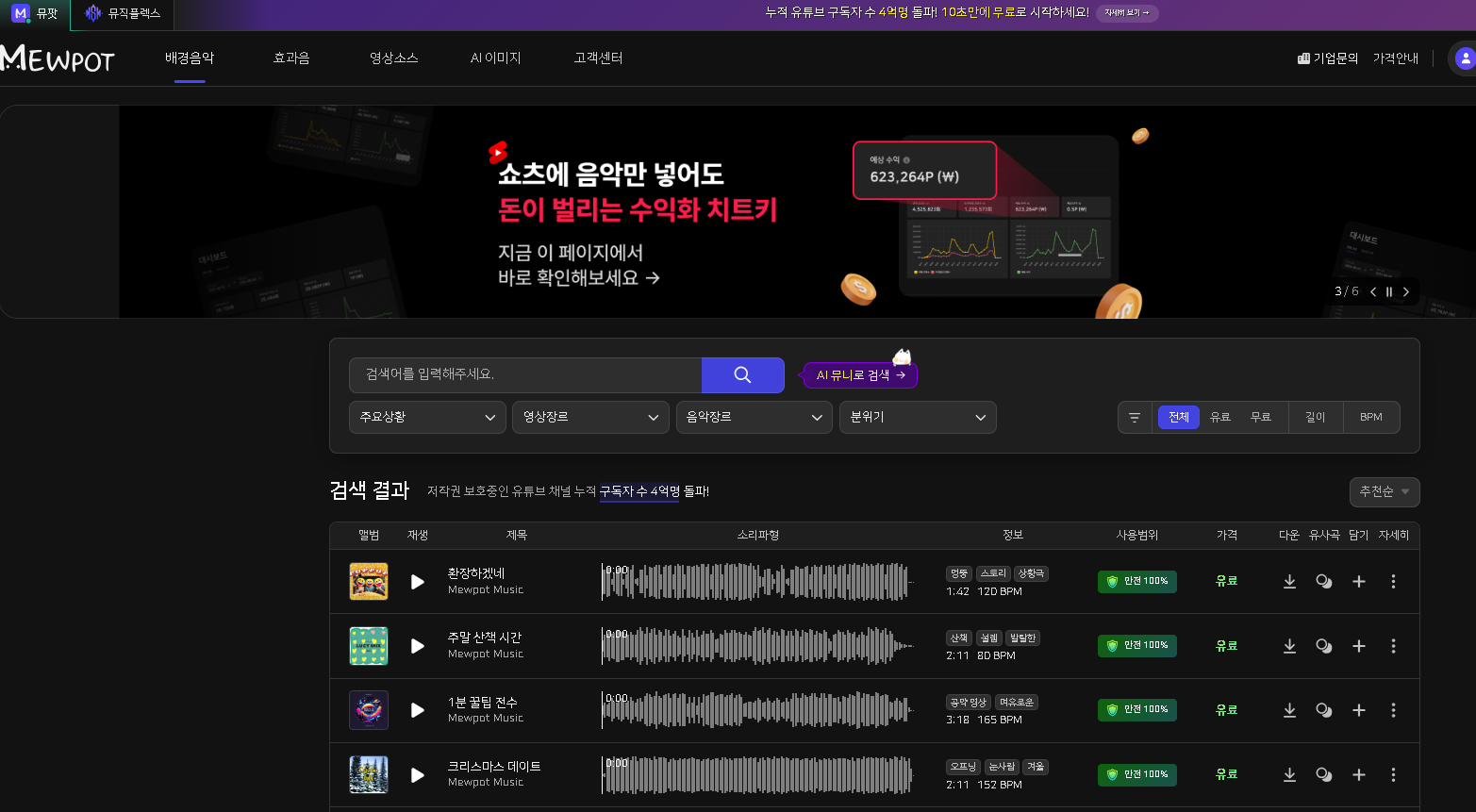Click the search keyword input field
The width and height of the screenshot is (1476, 812).
click(525, 375)
